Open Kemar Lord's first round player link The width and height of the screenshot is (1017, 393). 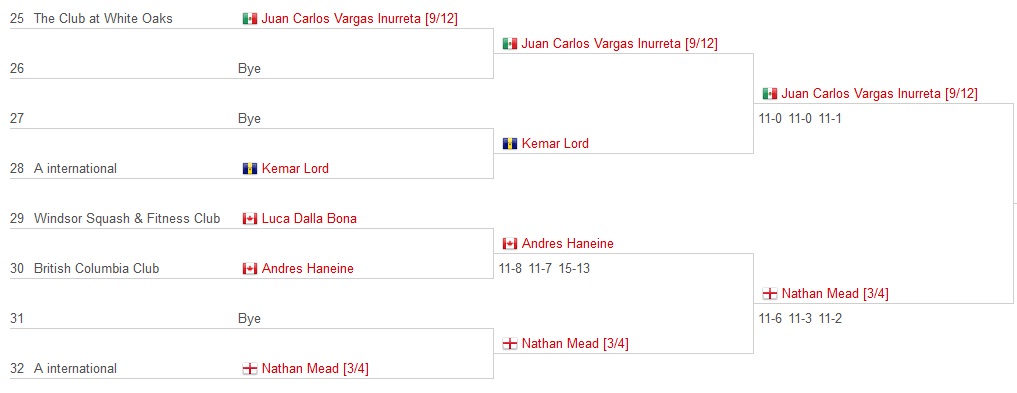click(295, 169)
